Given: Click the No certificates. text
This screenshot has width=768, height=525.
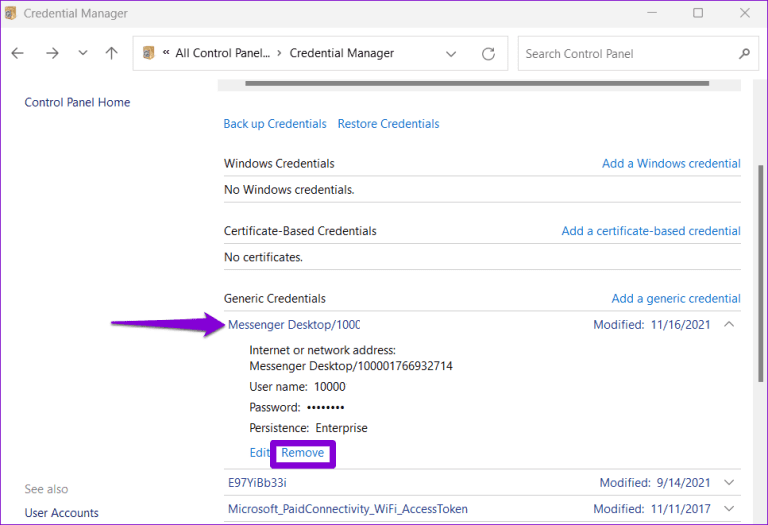Looking at the screenshot, I should [x=263, y=257].
